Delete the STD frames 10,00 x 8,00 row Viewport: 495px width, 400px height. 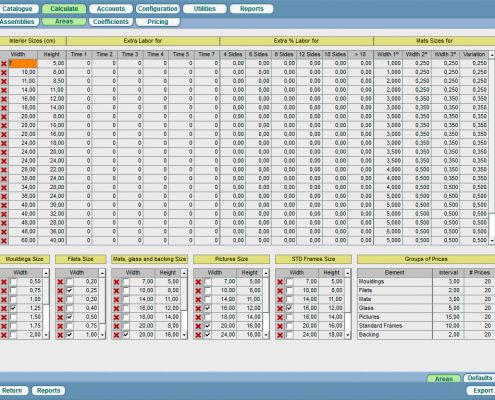coord(280,291)
